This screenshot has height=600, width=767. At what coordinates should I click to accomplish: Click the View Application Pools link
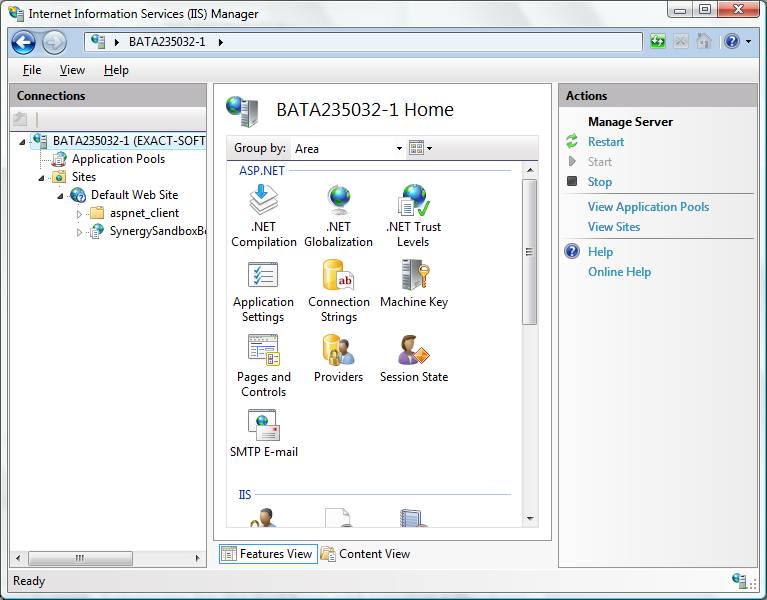pos(648,207)
